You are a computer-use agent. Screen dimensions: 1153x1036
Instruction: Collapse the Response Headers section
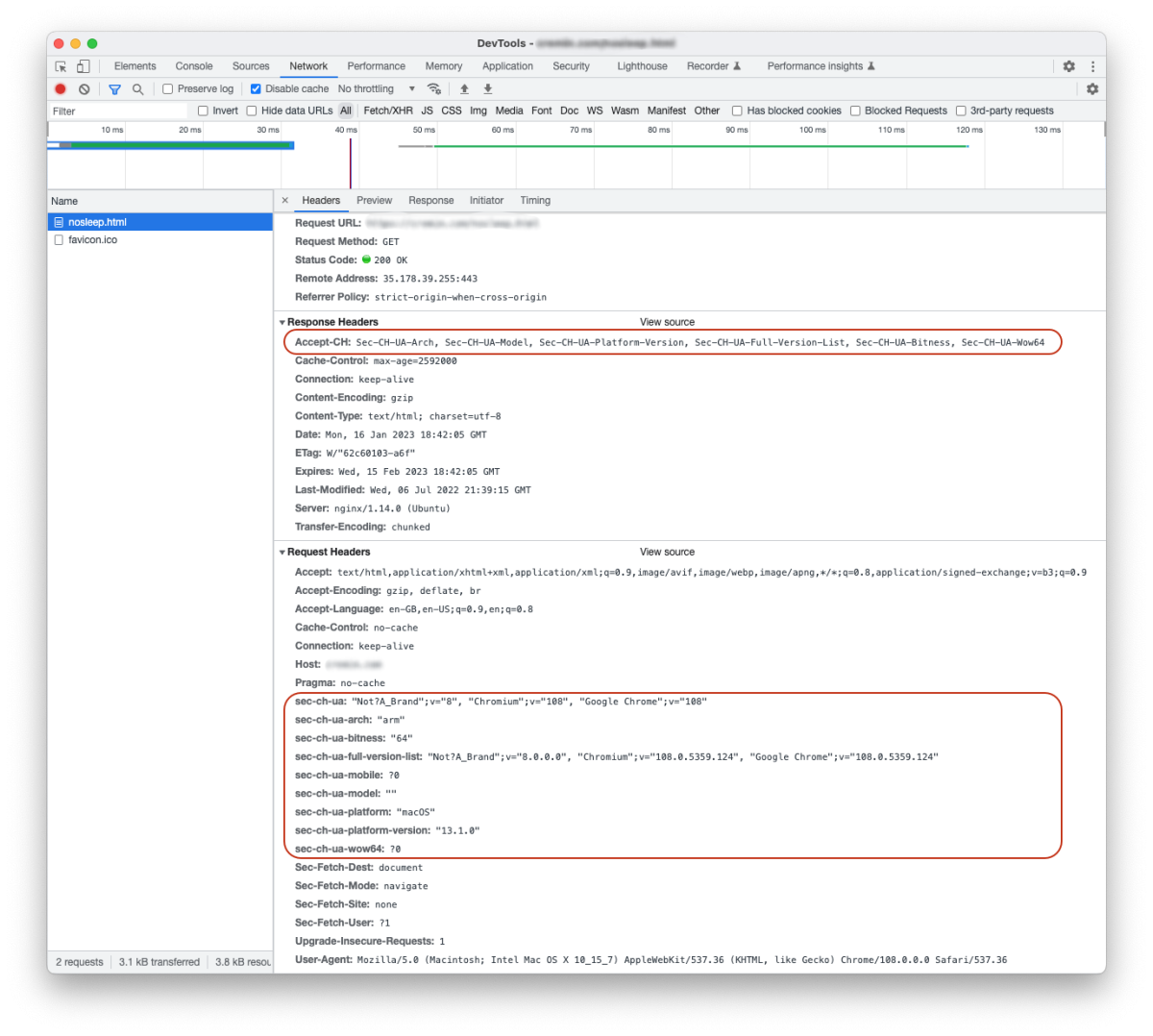pyautogui.click(x=282, y=322)
